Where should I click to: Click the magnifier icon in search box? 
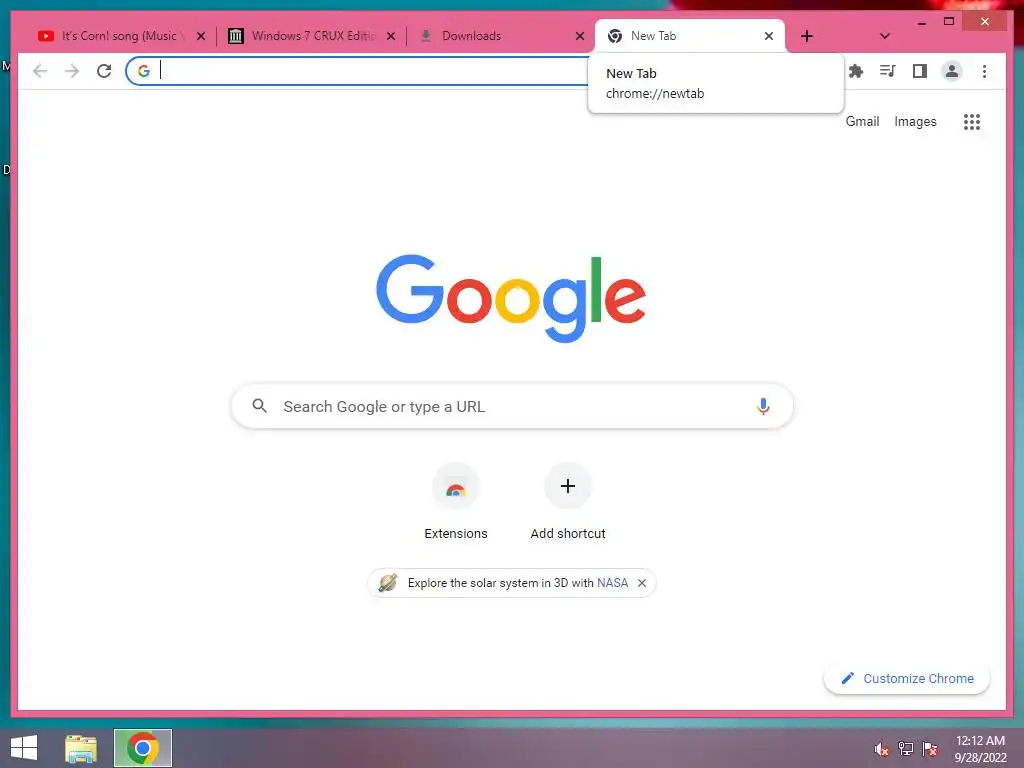tap(259, 406)
